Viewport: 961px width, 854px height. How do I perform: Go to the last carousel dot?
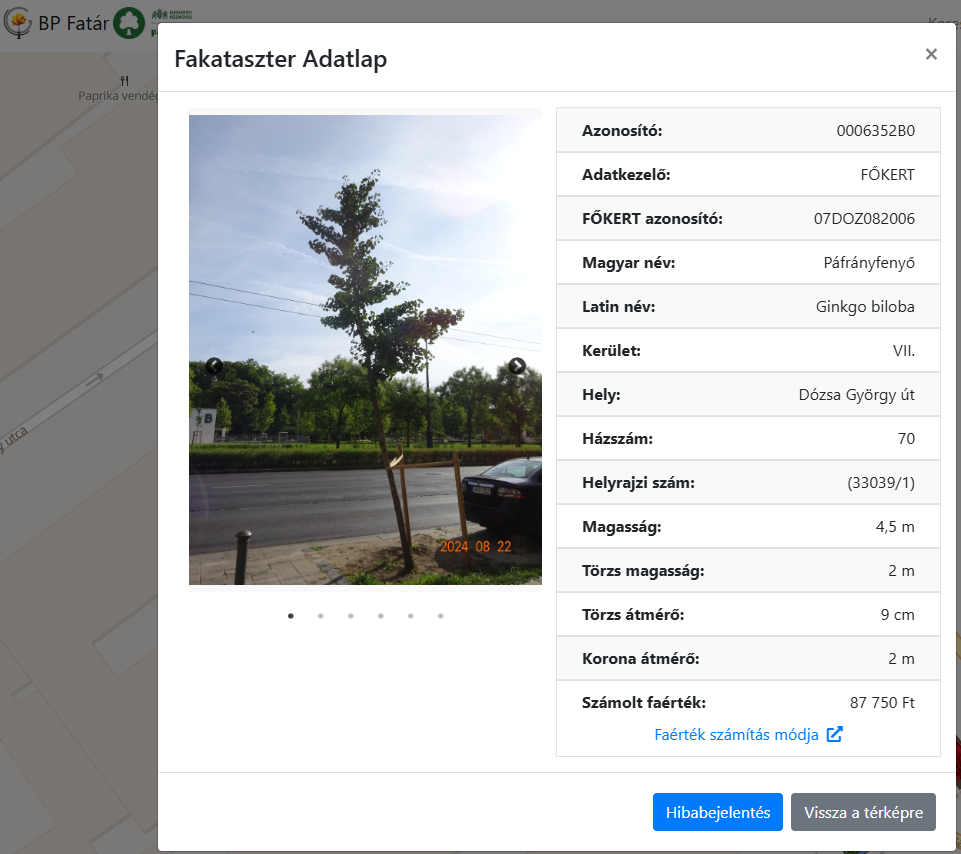click(441, 616)
